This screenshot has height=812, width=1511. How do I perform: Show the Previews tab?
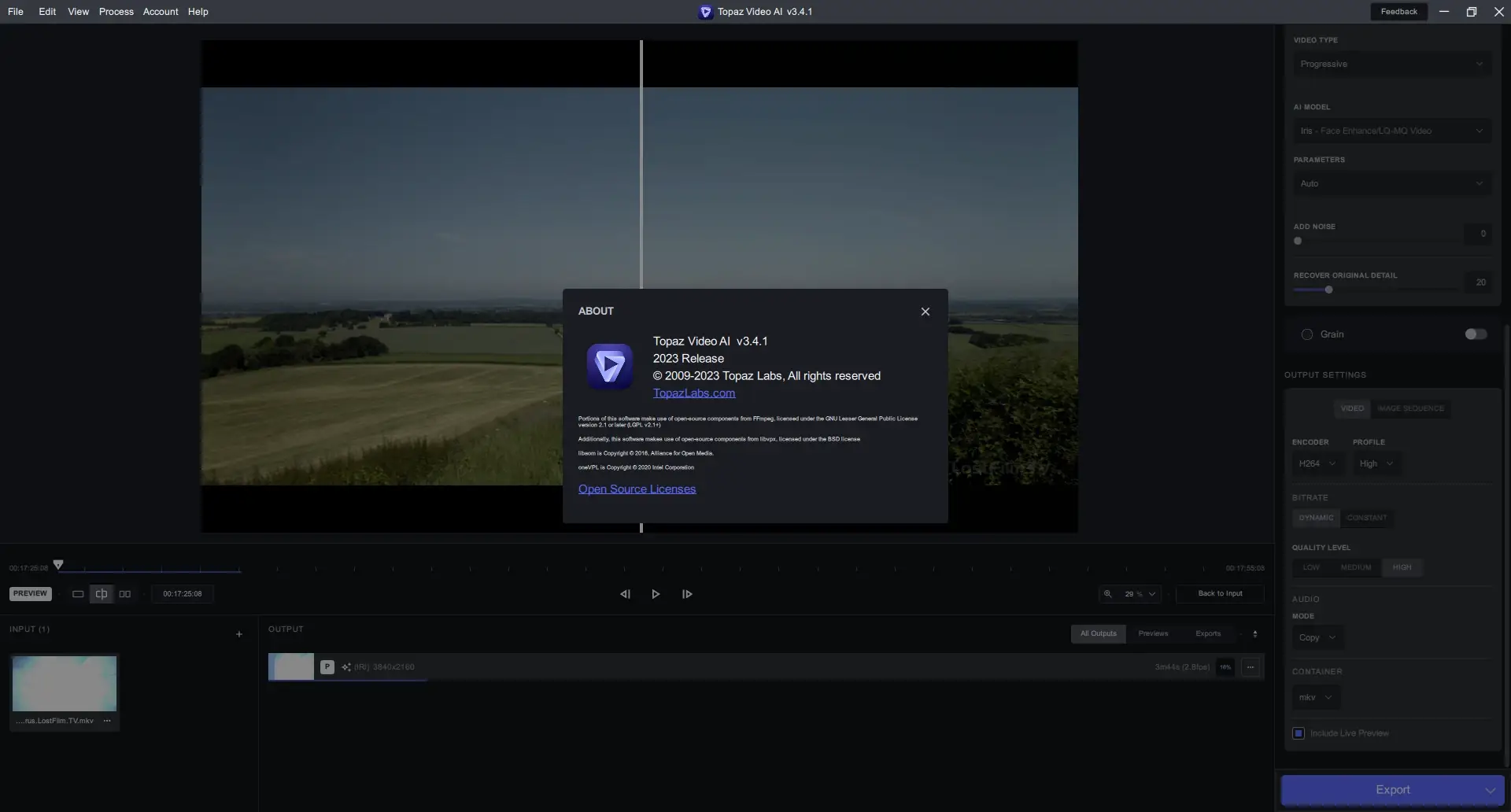tap(1153, 634)
